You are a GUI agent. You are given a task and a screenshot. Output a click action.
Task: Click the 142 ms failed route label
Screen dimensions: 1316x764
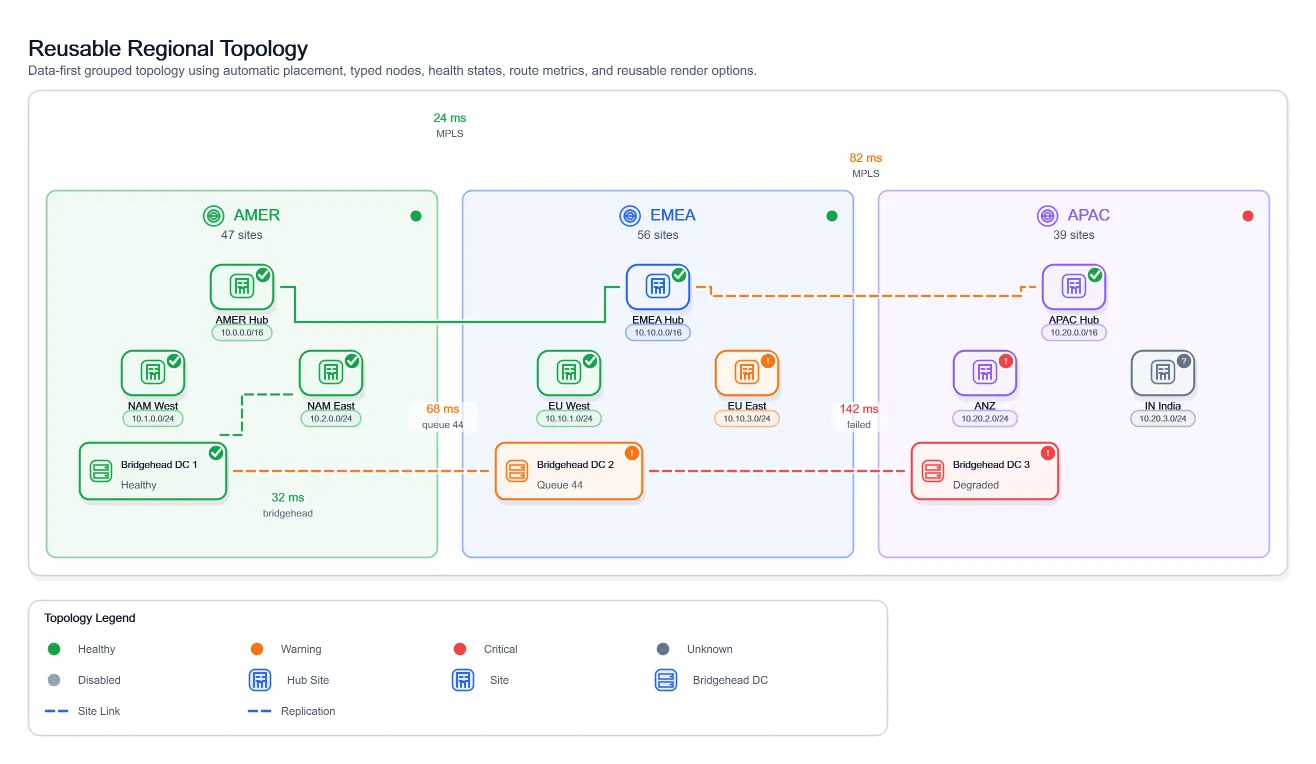tap(859, 416)
